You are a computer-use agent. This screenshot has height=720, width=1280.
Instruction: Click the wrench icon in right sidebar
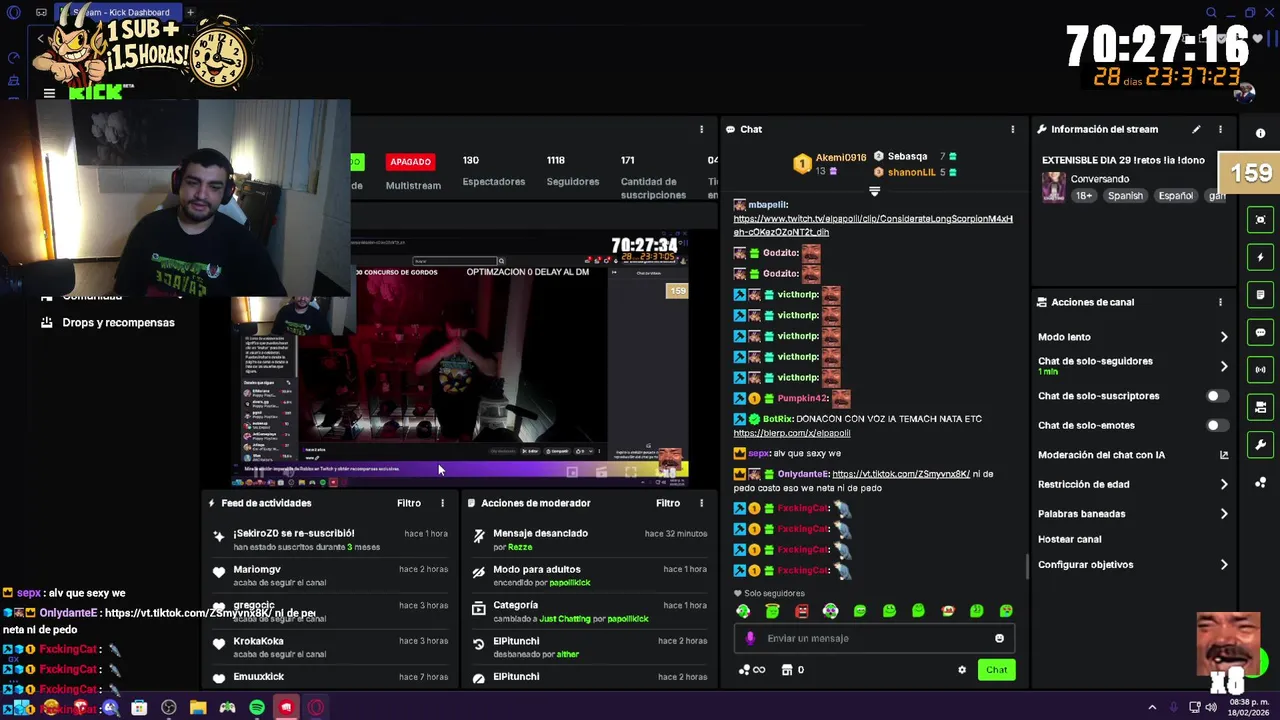click(x=1260, y=445)
